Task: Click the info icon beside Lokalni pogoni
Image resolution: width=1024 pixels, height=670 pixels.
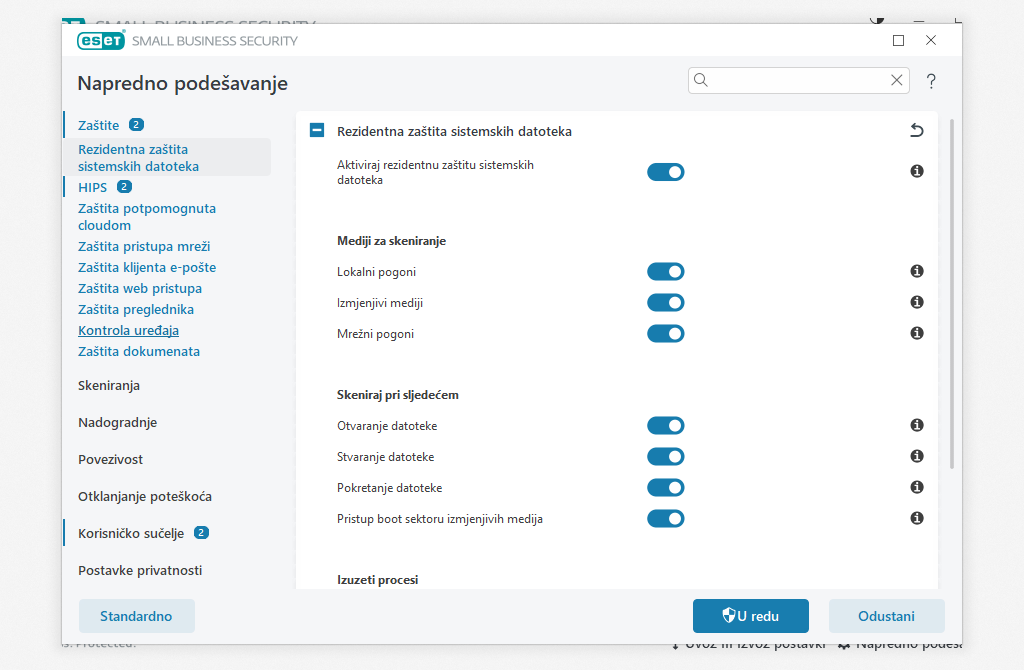Action: [916, 271]
